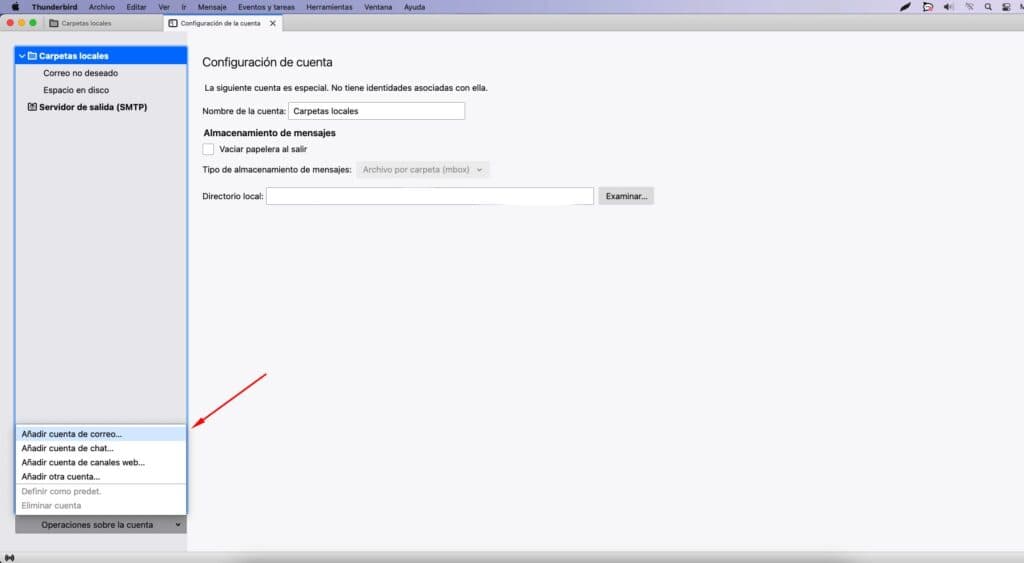Enable Vaciar papelera al salir checkbox

point(209,149)
